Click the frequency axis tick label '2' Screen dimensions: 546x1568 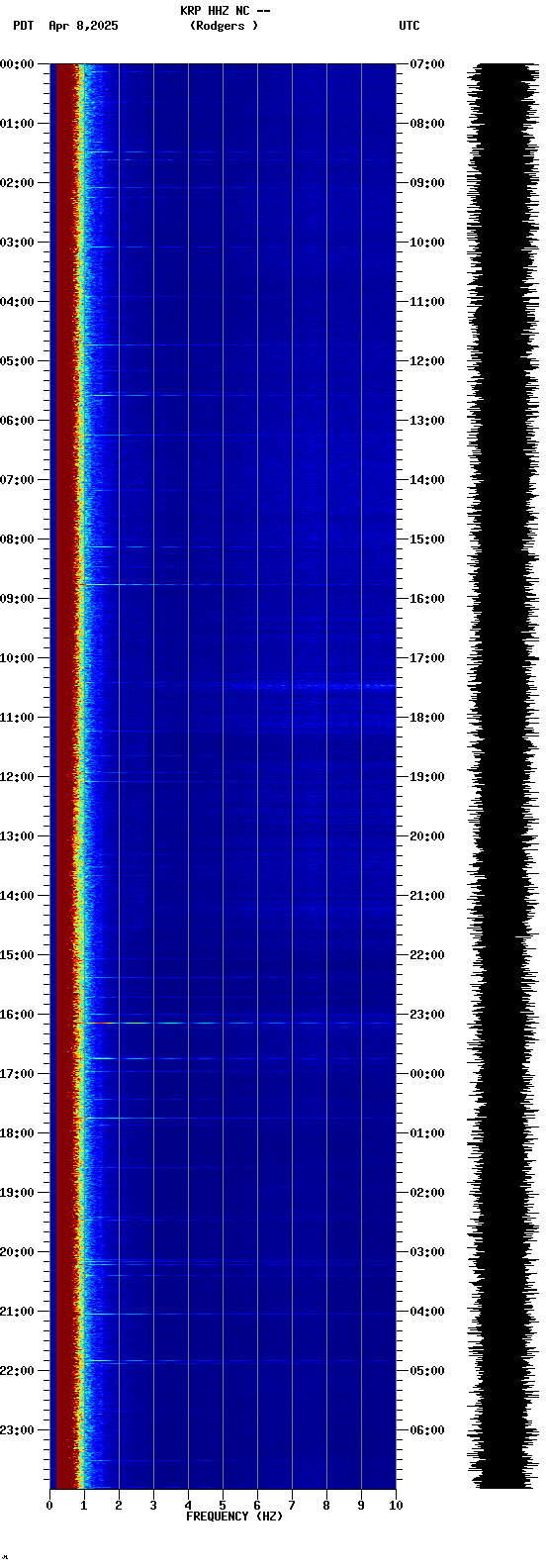pyautogui.click(x=119, y=1506)
